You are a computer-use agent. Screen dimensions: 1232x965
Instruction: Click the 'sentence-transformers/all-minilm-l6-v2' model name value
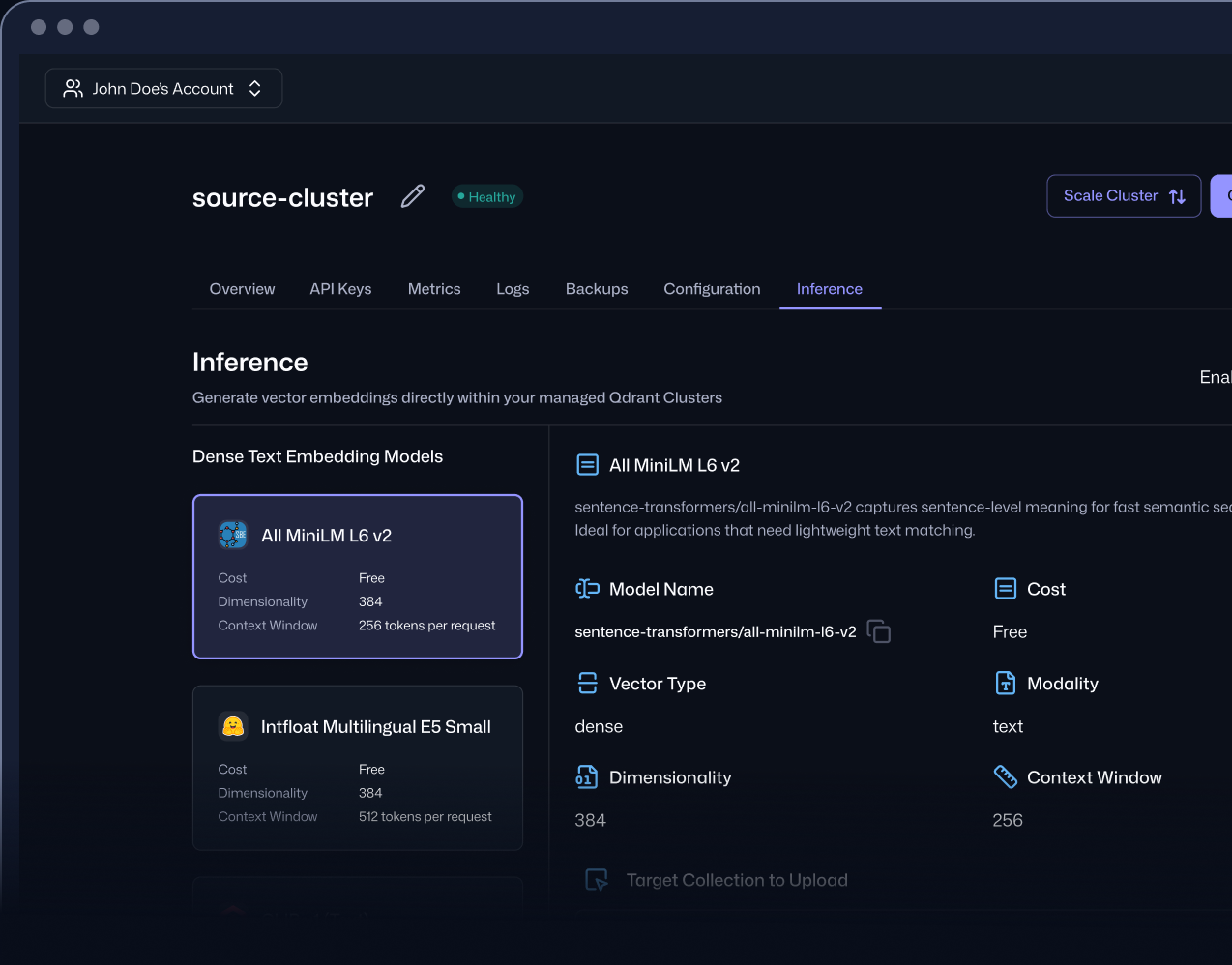click(716, 631)
